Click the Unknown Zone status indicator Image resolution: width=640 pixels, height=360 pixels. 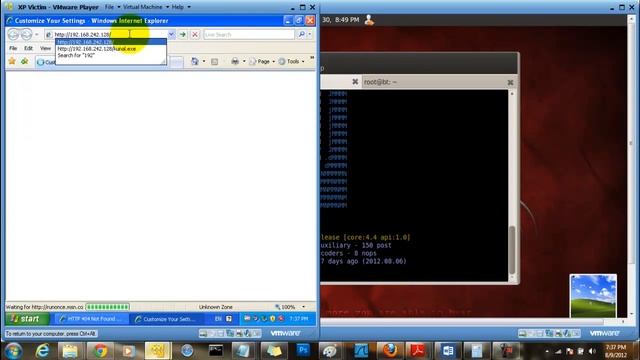[216, 307]
